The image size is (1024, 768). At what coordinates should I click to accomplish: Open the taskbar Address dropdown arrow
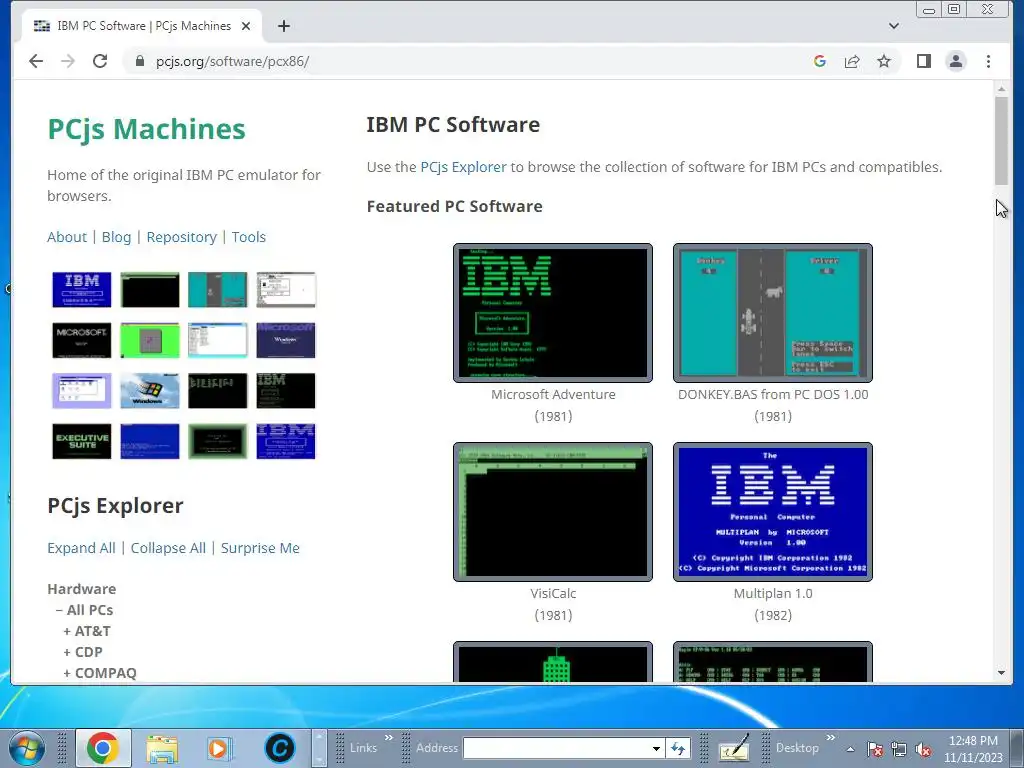tap(656, 749)
